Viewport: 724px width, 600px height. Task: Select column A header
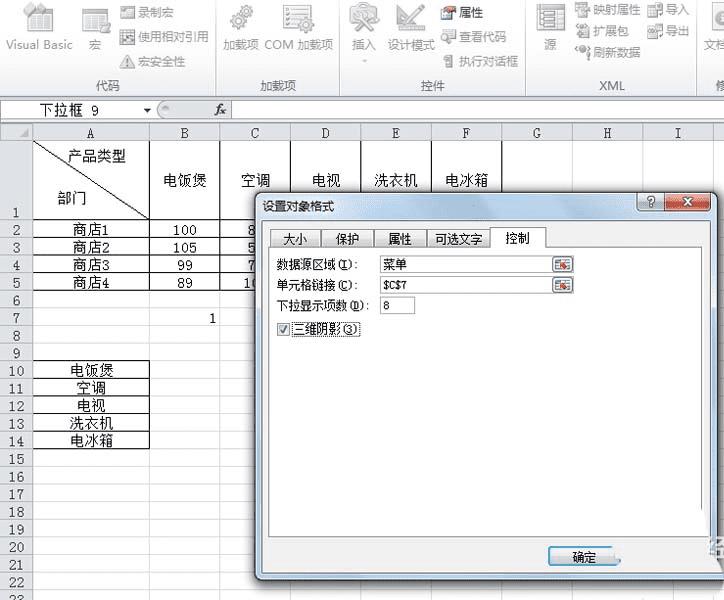pos(91,133)
